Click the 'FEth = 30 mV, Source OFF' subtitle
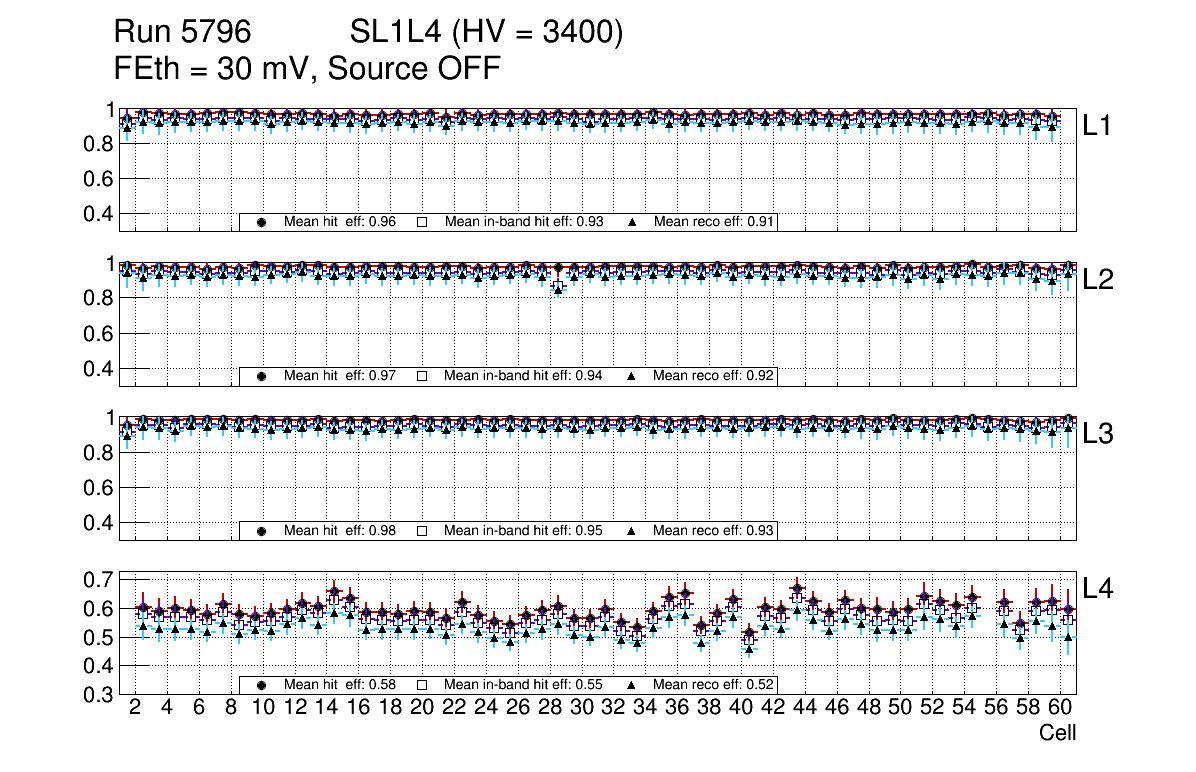1196x772 pixels. coord(307,68)
